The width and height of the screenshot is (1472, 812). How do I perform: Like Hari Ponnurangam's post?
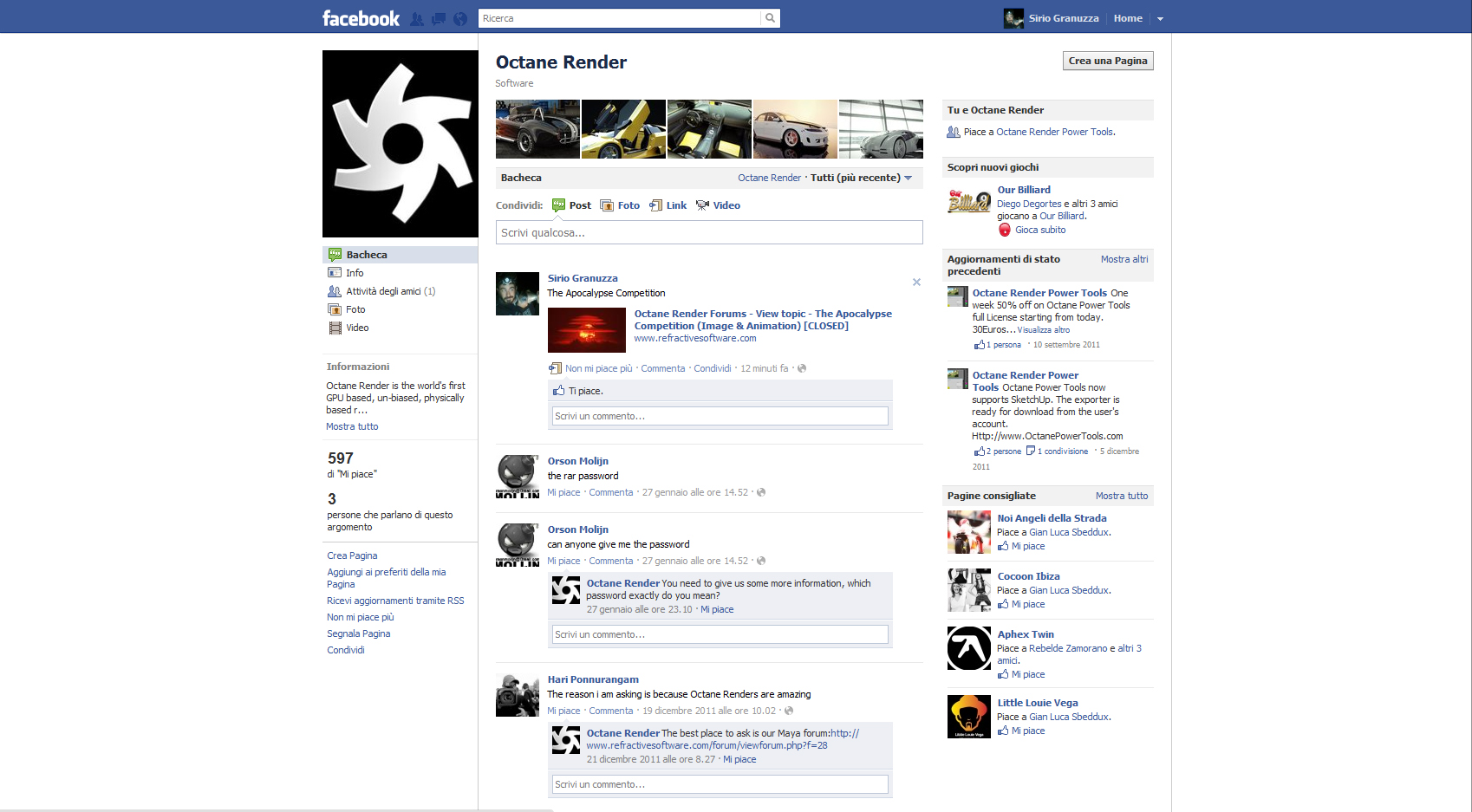click(563, 711)
